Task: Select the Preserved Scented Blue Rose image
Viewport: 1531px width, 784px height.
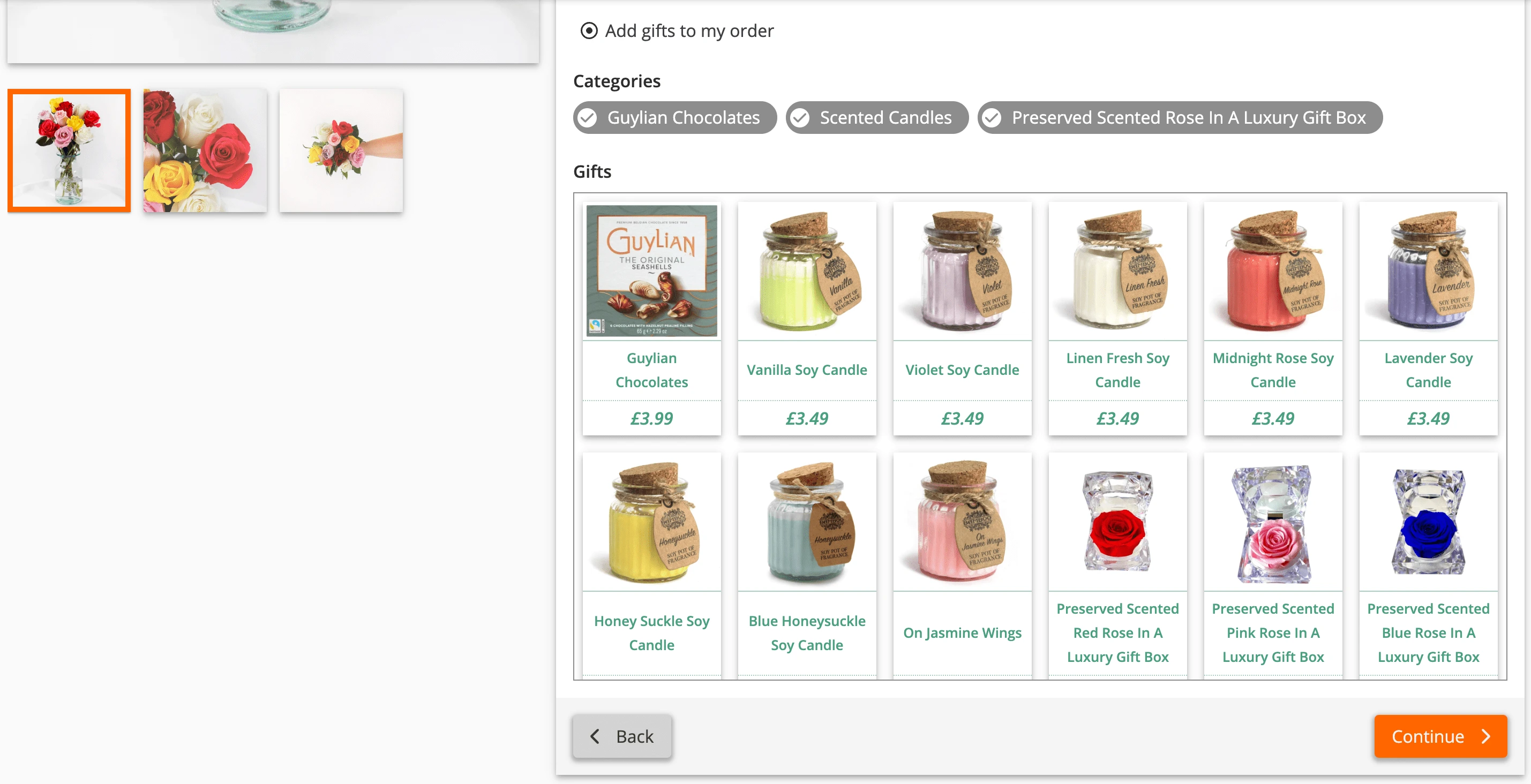Action: (x=1428, y=522)
